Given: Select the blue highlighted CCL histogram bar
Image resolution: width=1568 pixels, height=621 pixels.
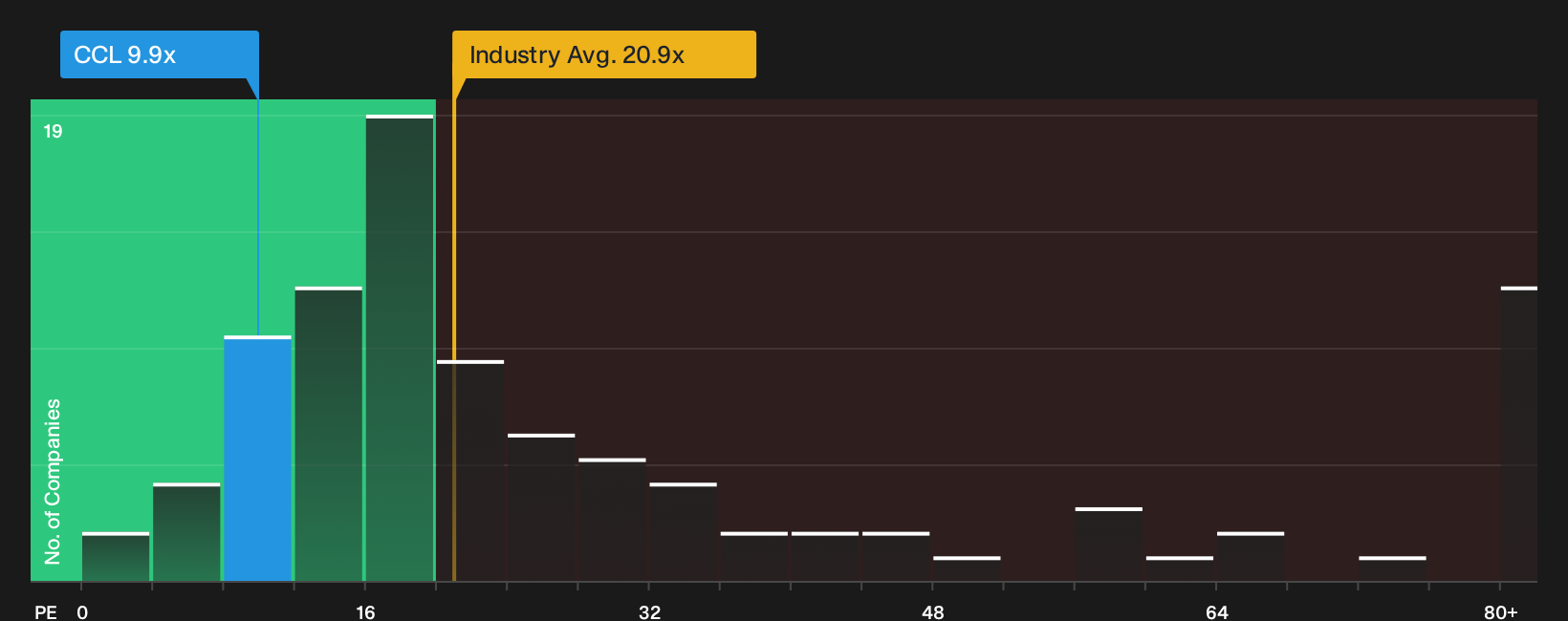Looking at the screenshot, I should (257, 459).
